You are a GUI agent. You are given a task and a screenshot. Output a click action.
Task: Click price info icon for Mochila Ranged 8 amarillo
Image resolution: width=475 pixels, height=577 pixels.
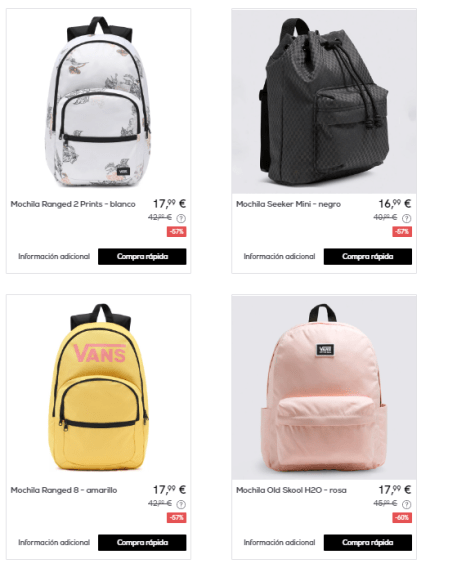[181, 504]
